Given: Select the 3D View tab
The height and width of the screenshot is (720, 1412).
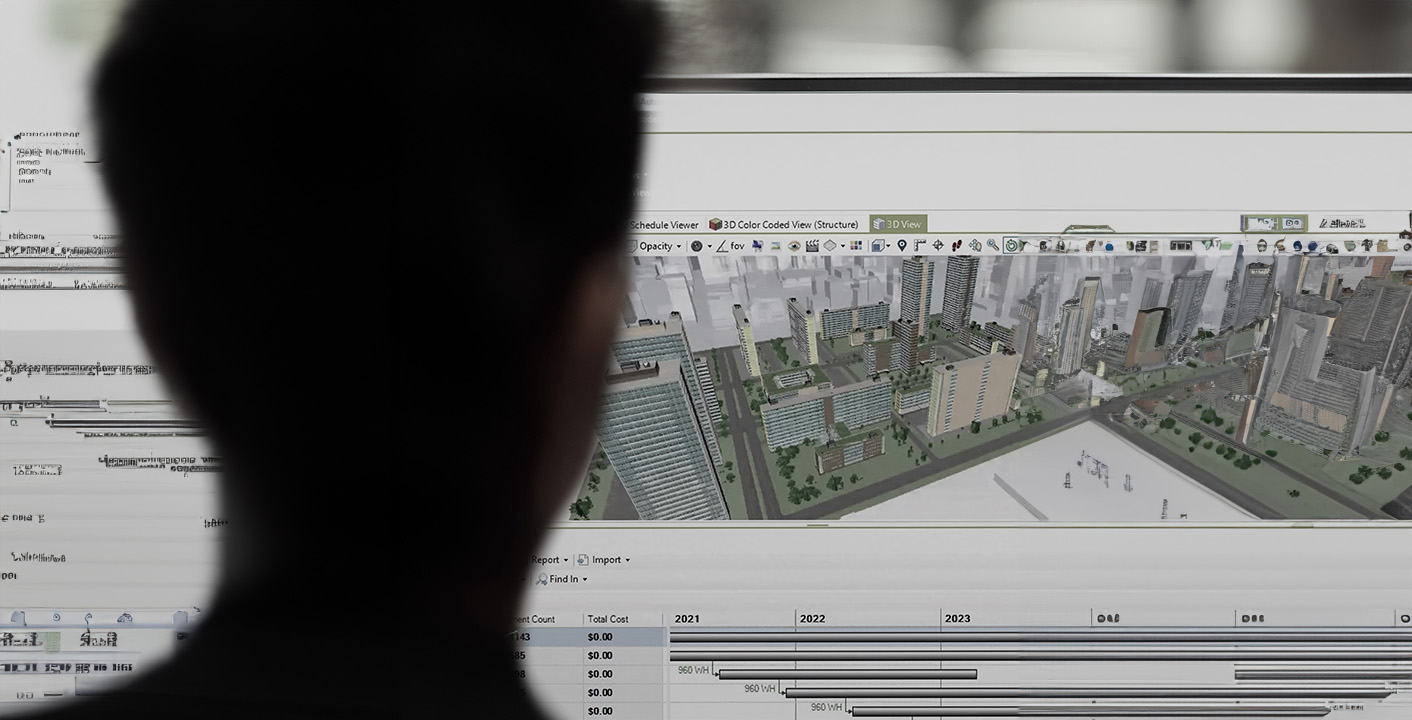Looking at the screenshot, I should [x=897, y=224].
